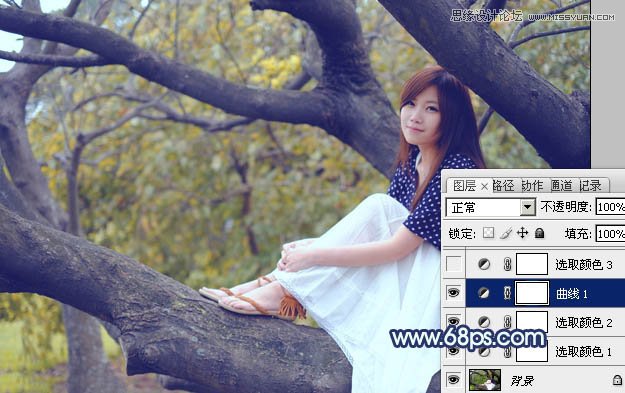Select mask thumbnail of 选取颜色 3

point(532,264)
